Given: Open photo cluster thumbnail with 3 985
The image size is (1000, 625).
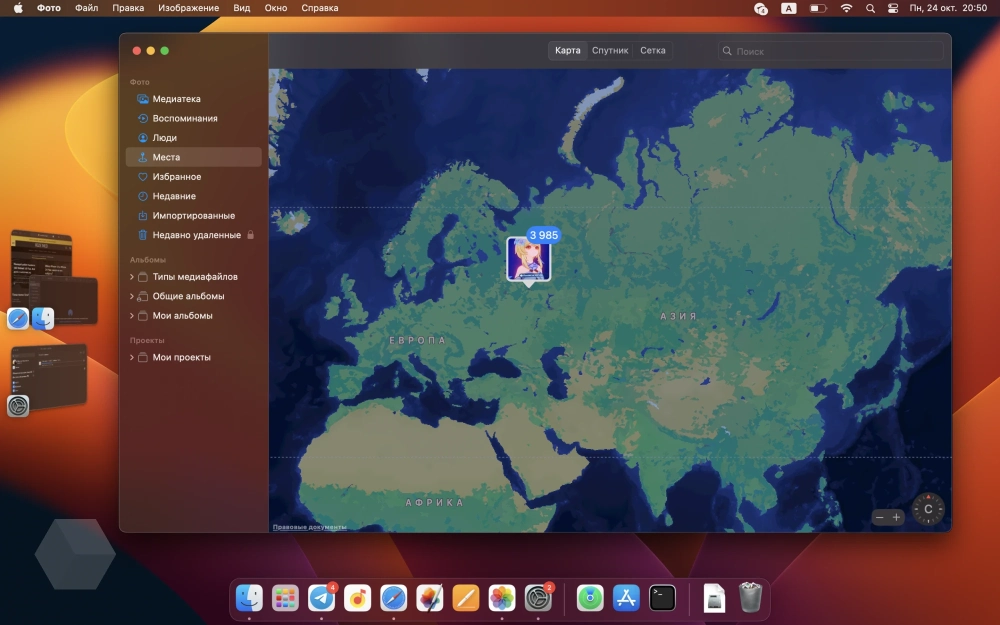Looking at the screenshot, I should click(x=528, y=260).
